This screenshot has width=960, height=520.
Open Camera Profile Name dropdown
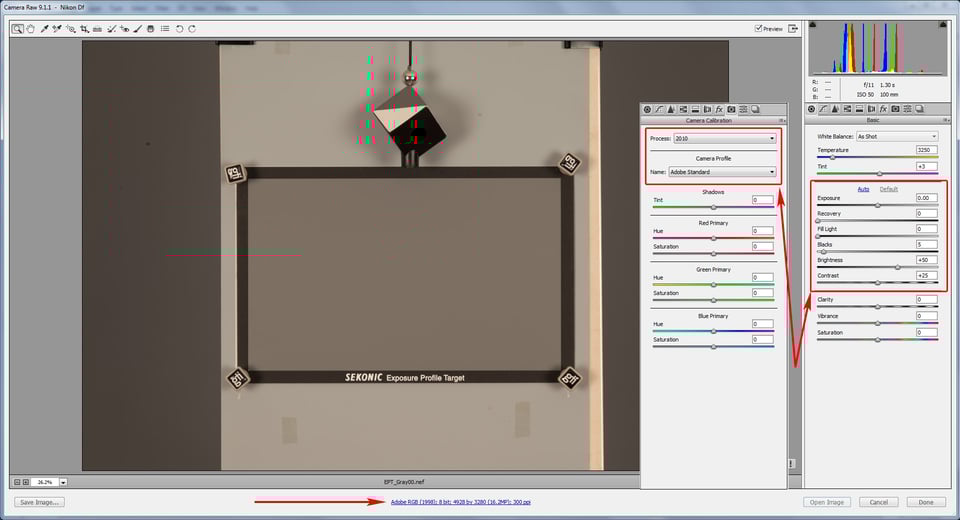tap(722, 172)
